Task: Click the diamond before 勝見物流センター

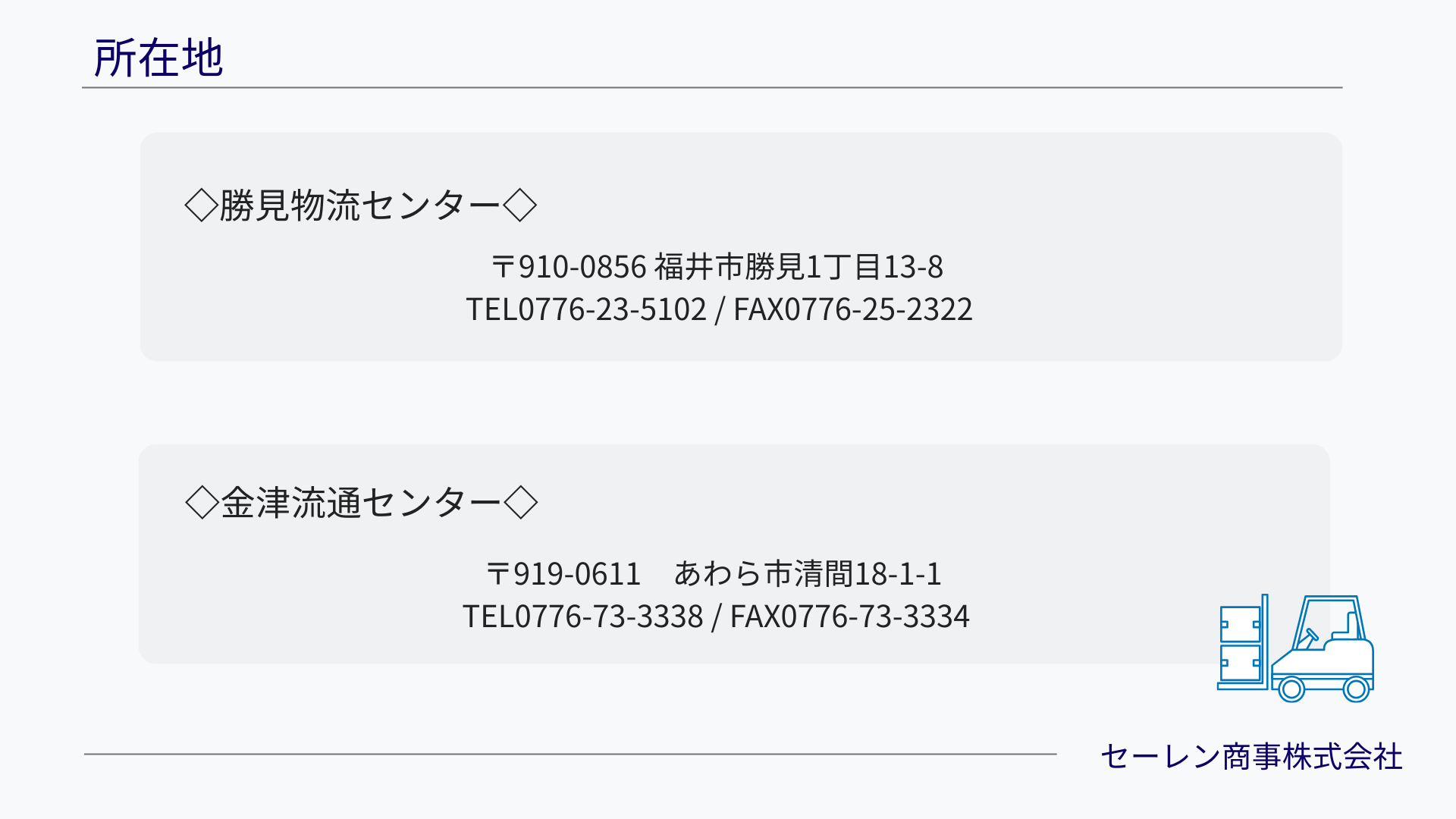Action: [201, 206]
